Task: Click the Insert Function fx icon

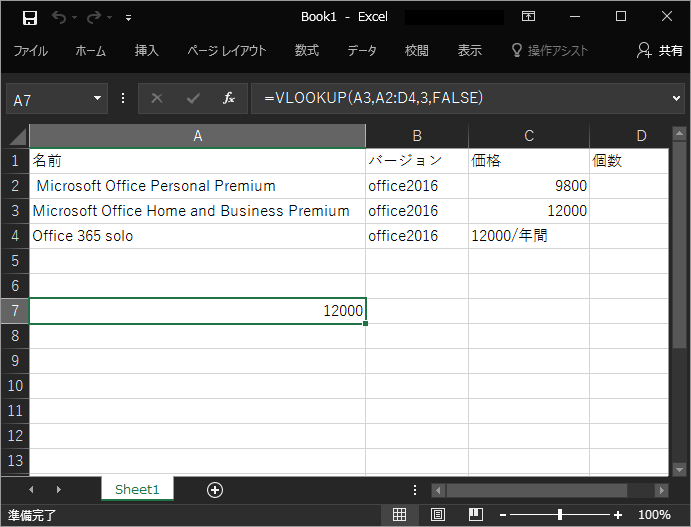Action: click(229, 98)
